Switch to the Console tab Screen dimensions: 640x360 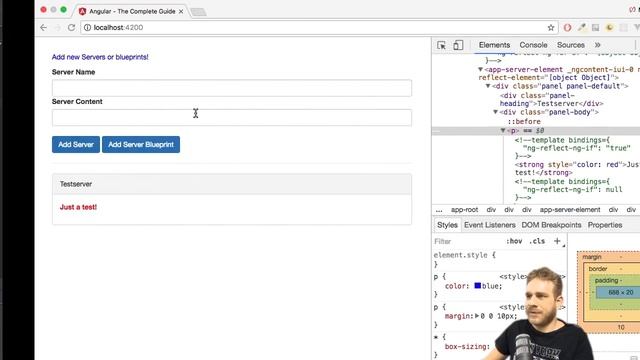click(x=533, y=45)
